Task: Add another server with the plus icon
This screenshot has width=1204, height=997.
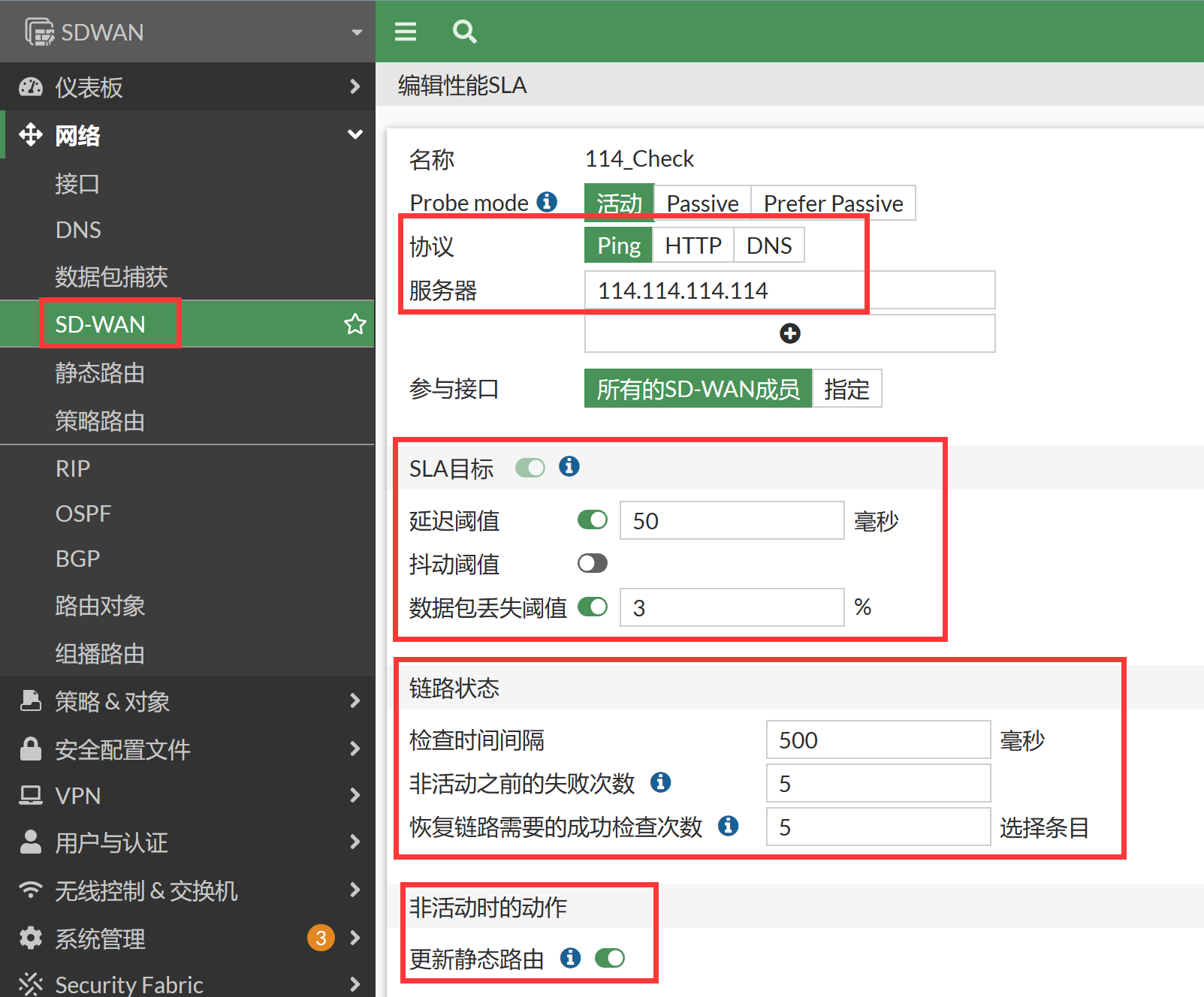Action: point(789,333)
